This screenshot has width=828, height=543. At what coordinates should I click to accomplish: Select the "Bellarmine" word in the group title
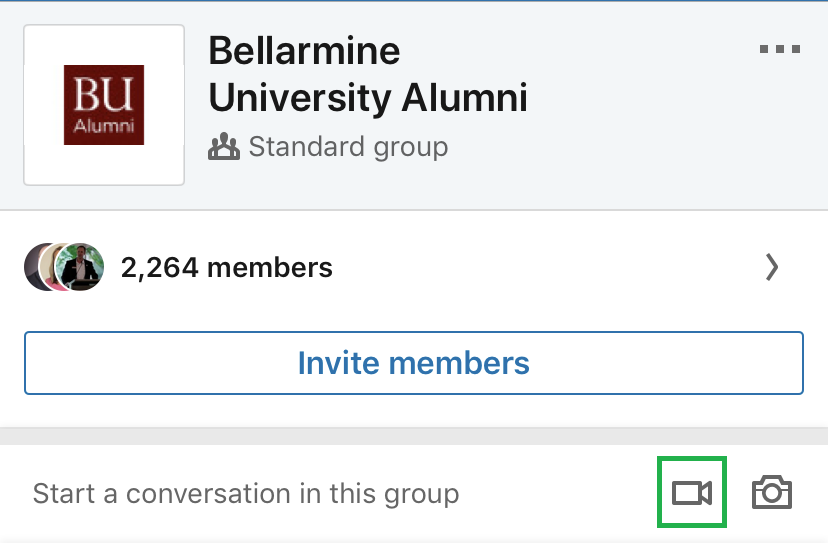(x=304, y=50)
